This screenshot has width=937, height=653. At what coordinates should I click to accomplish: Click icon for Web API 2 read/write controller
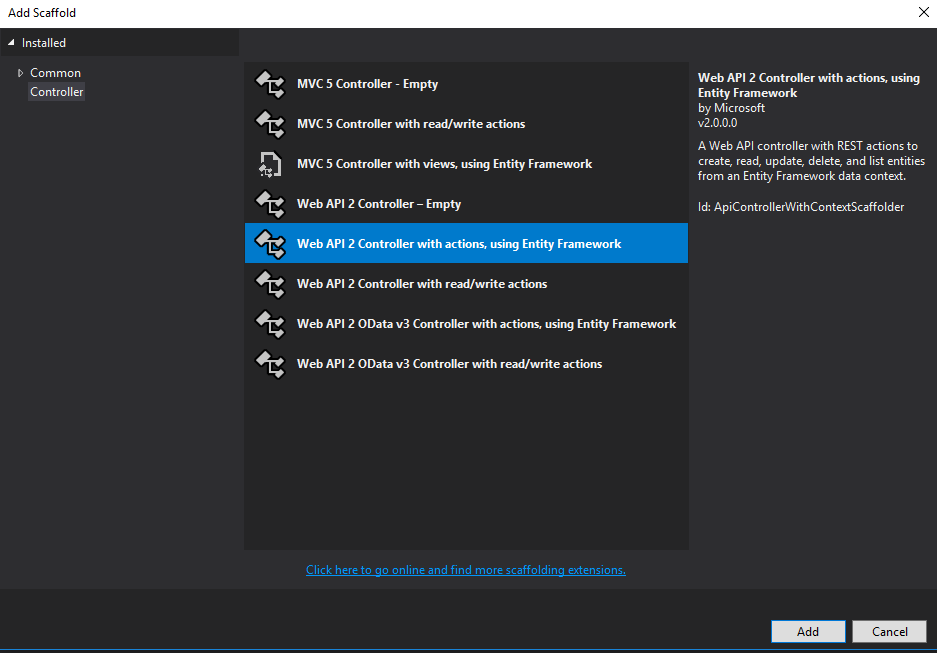pos(270,284)
